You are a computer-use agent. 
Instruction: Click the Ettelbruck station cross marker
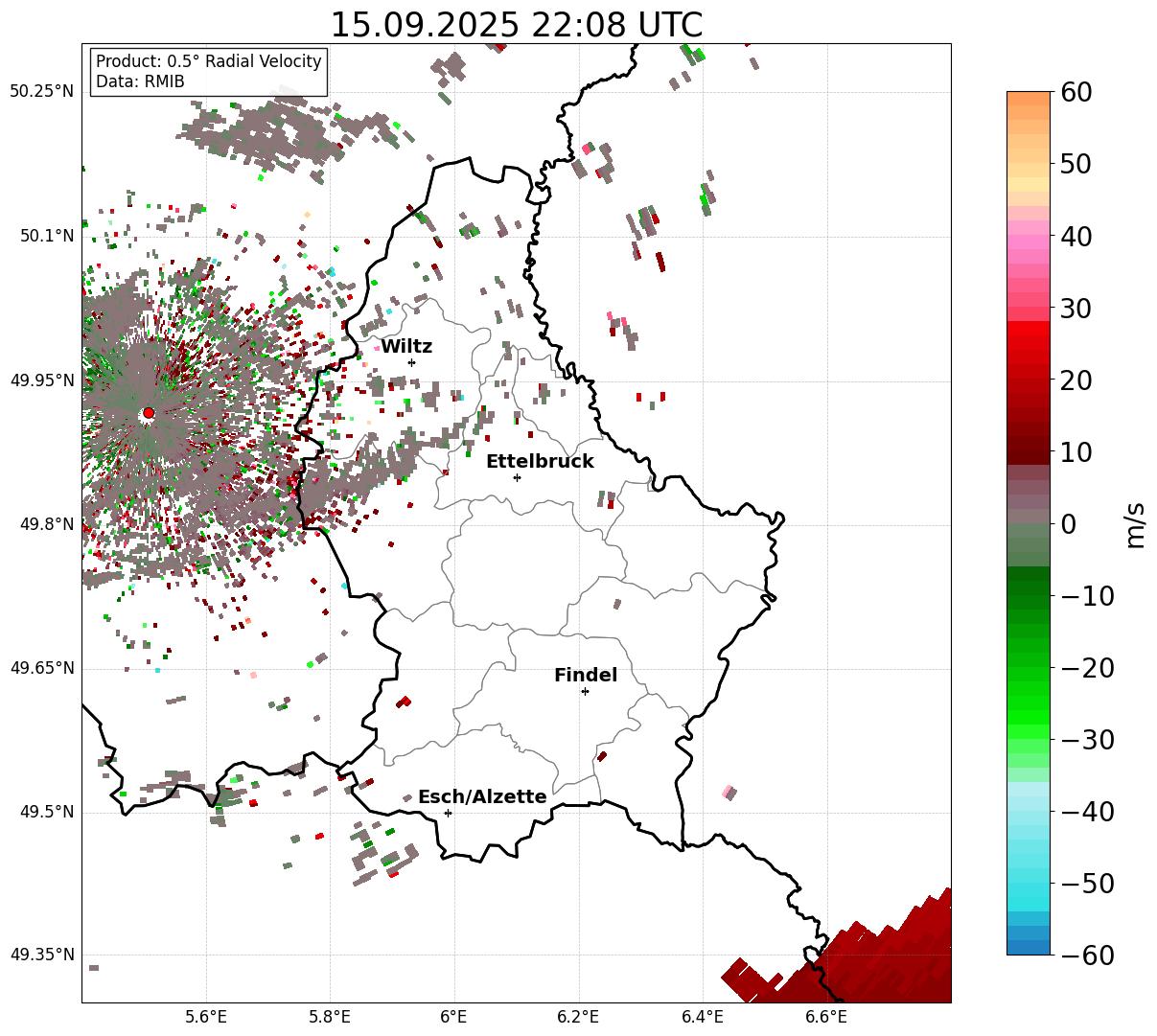click(517, 477)
